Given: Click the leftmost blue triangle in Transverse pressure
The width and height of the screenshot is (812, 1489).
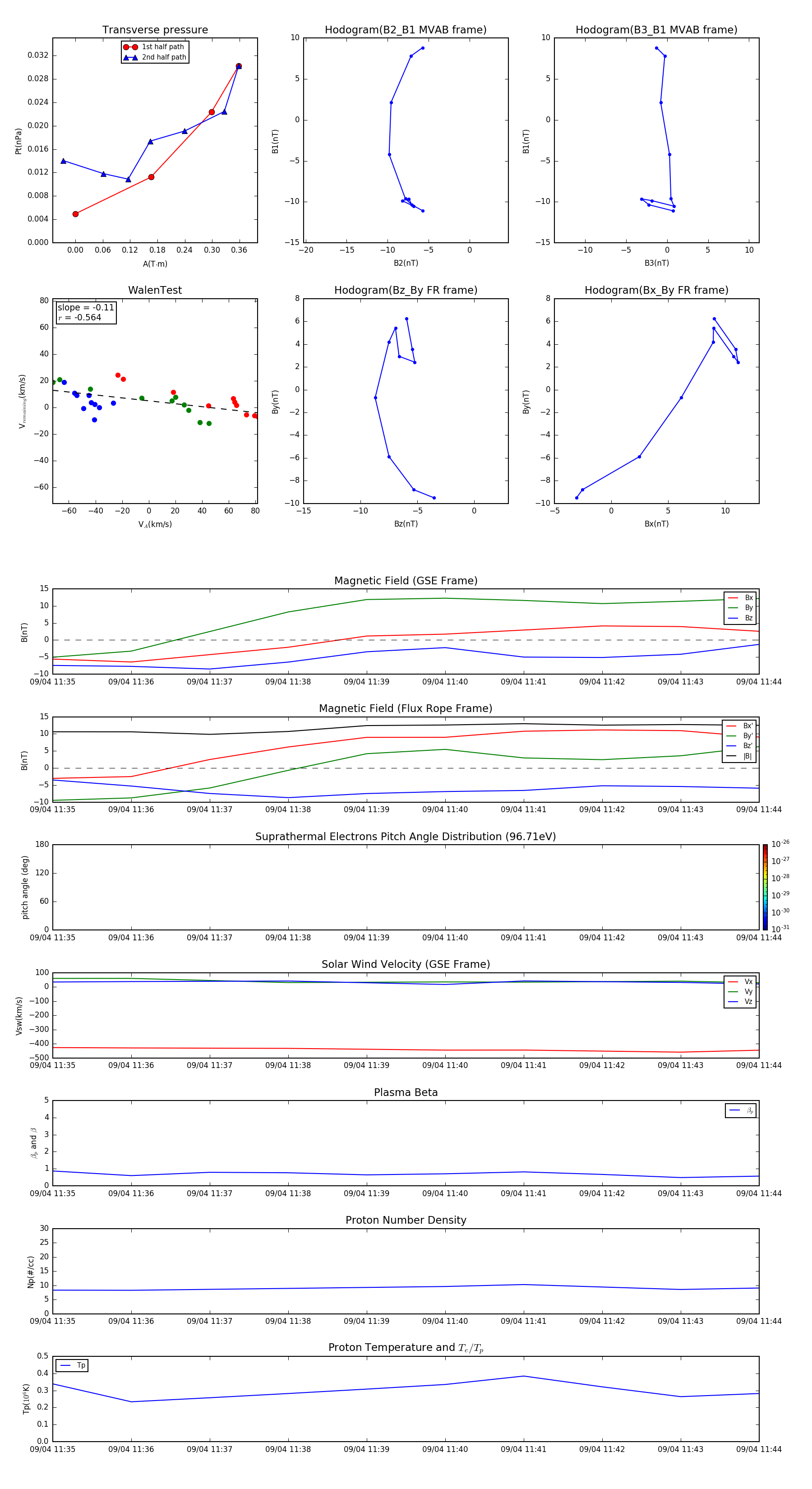Looking at the screenshot, I should click(64, 161).
